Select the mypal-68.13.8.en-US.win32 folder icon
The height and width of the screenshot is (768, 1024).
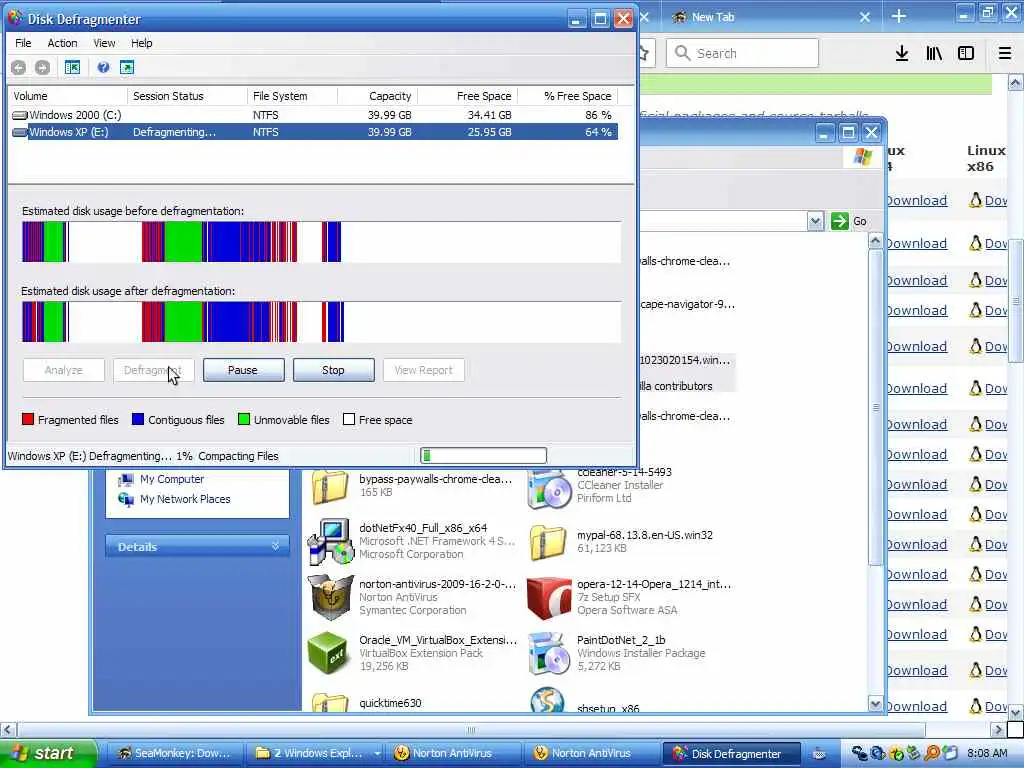pos(548,542)
